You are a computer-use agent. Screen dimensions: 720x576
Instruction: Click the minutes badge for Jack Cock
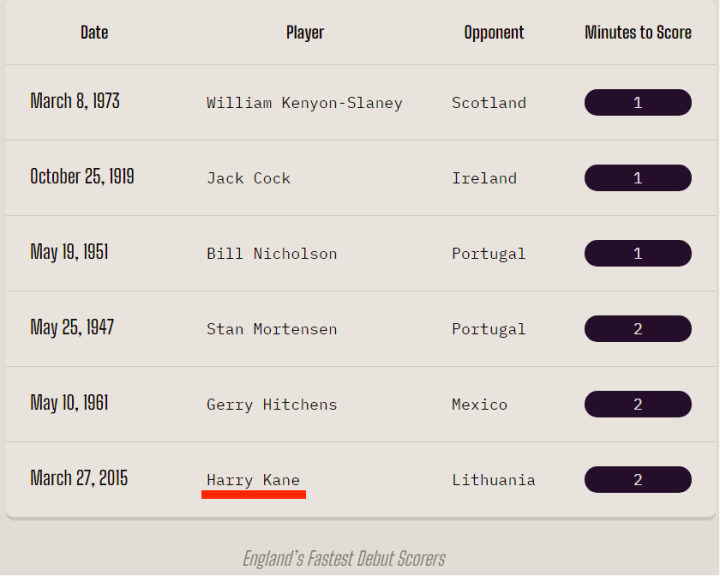(637, 178)
